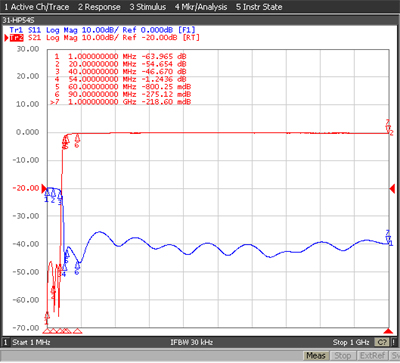The width and height of the screenshot is (400, 363).
Task: Click the right-side red reference position arrow
Action: 392,188
